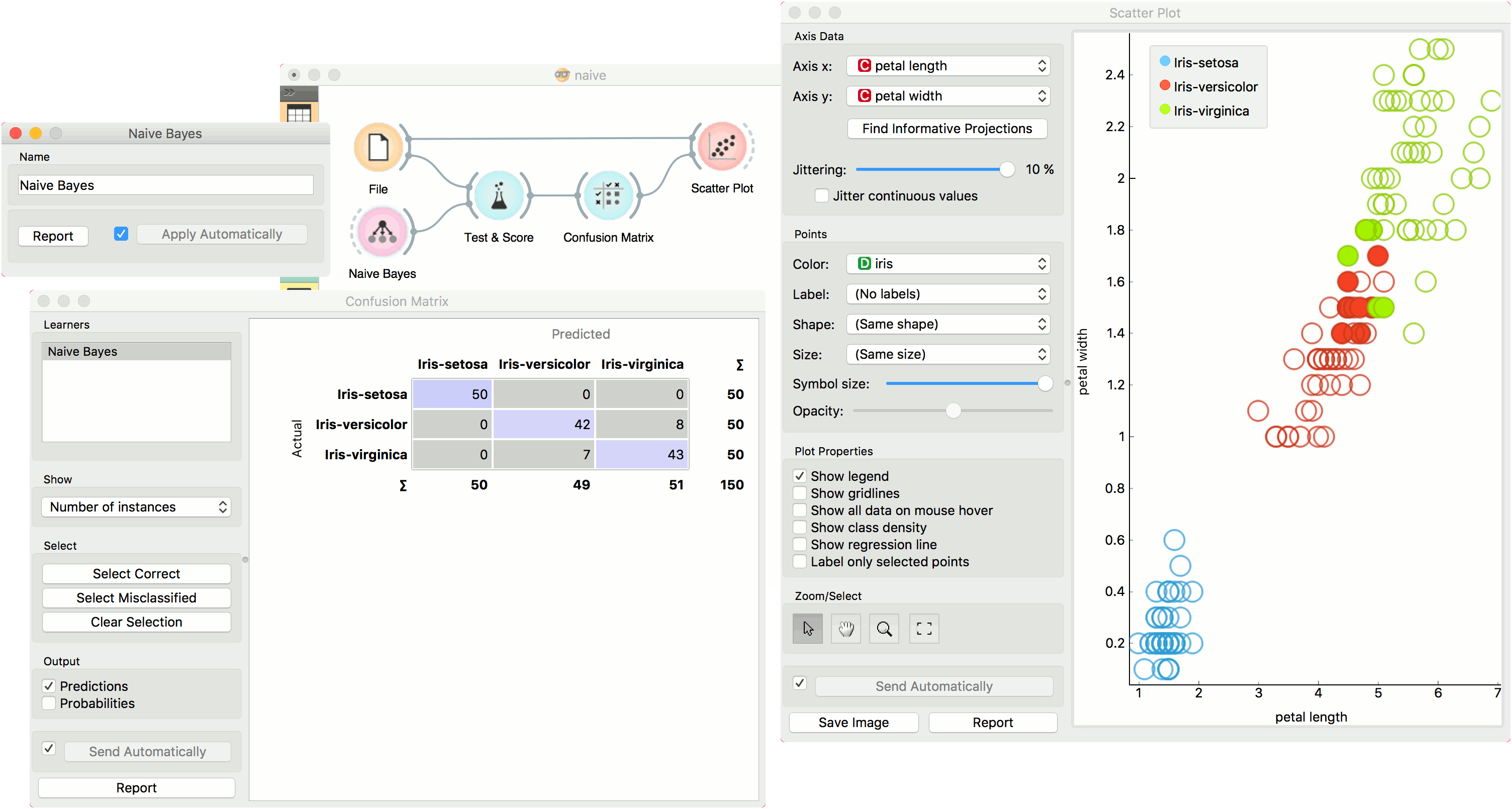This screenshot has height=809, width=1512.
Task: Click the Test & Score widget icon
Action: [x=498, y=196]
